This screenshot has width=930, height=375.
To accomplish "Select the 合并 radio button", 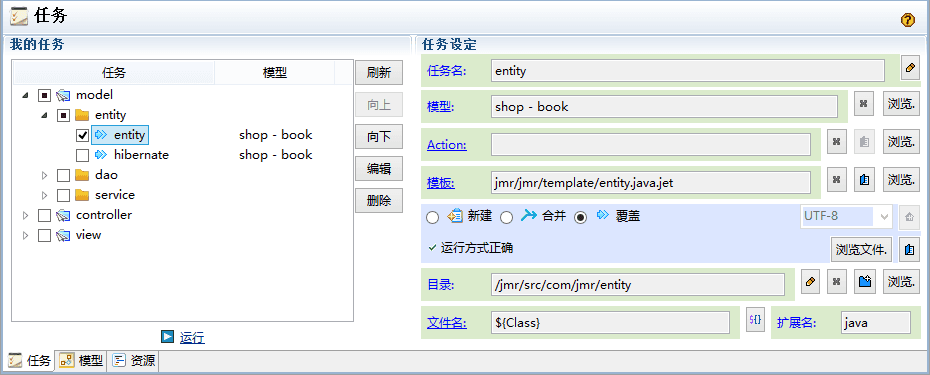I will click(506, 217).
